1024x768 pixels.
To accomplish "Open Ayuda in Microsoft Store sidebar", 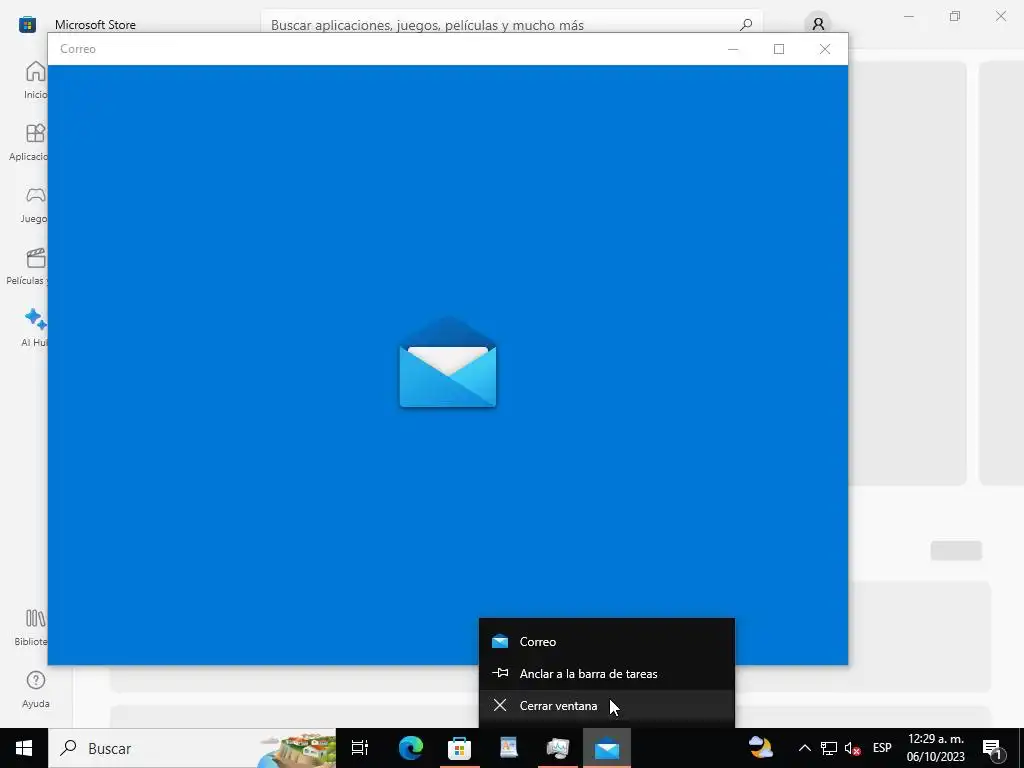I will (x=36, y=689).
